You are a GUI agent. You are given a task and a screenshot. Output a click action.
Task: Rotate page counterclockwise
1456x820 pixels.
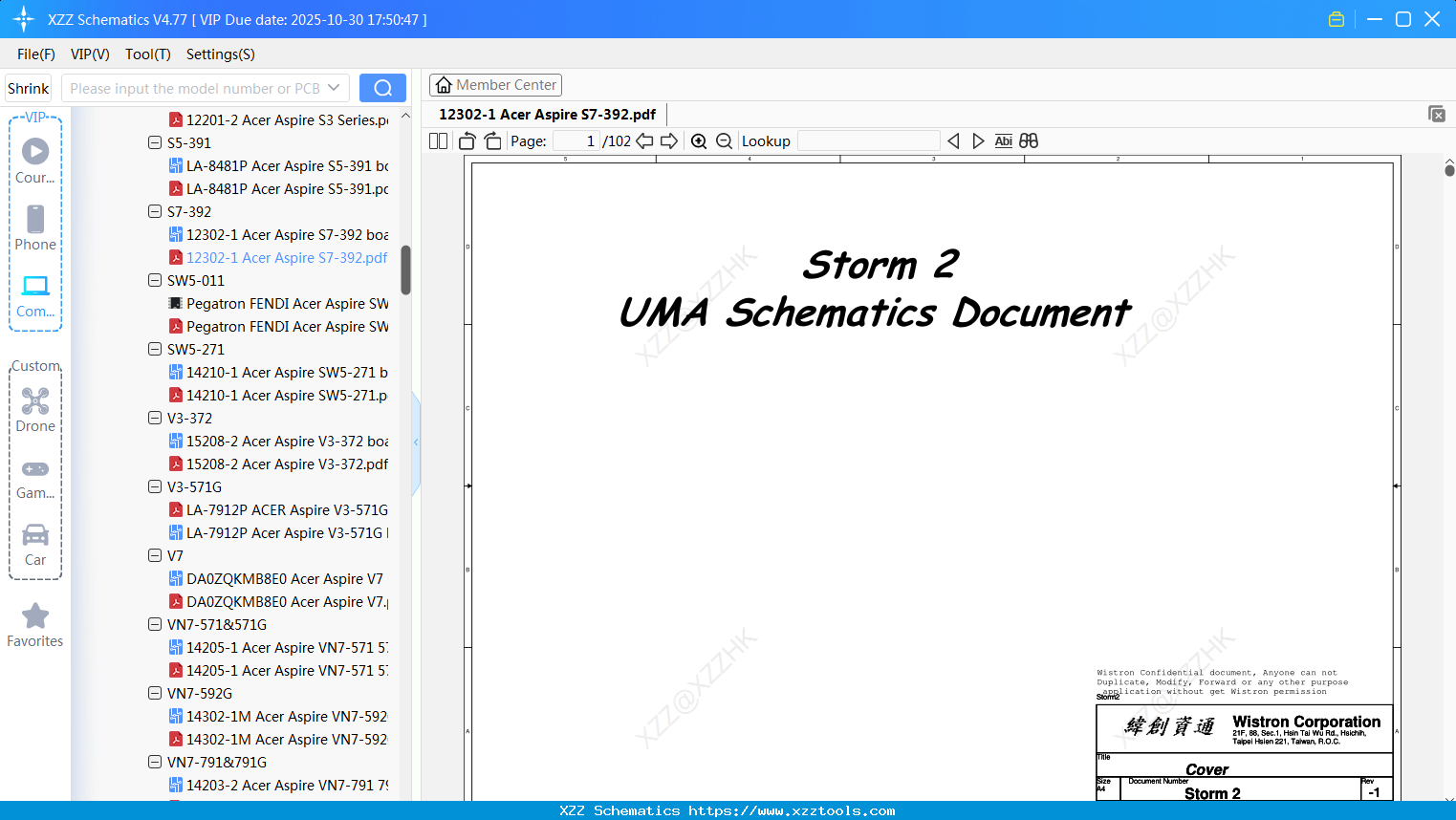pos(467,141)
